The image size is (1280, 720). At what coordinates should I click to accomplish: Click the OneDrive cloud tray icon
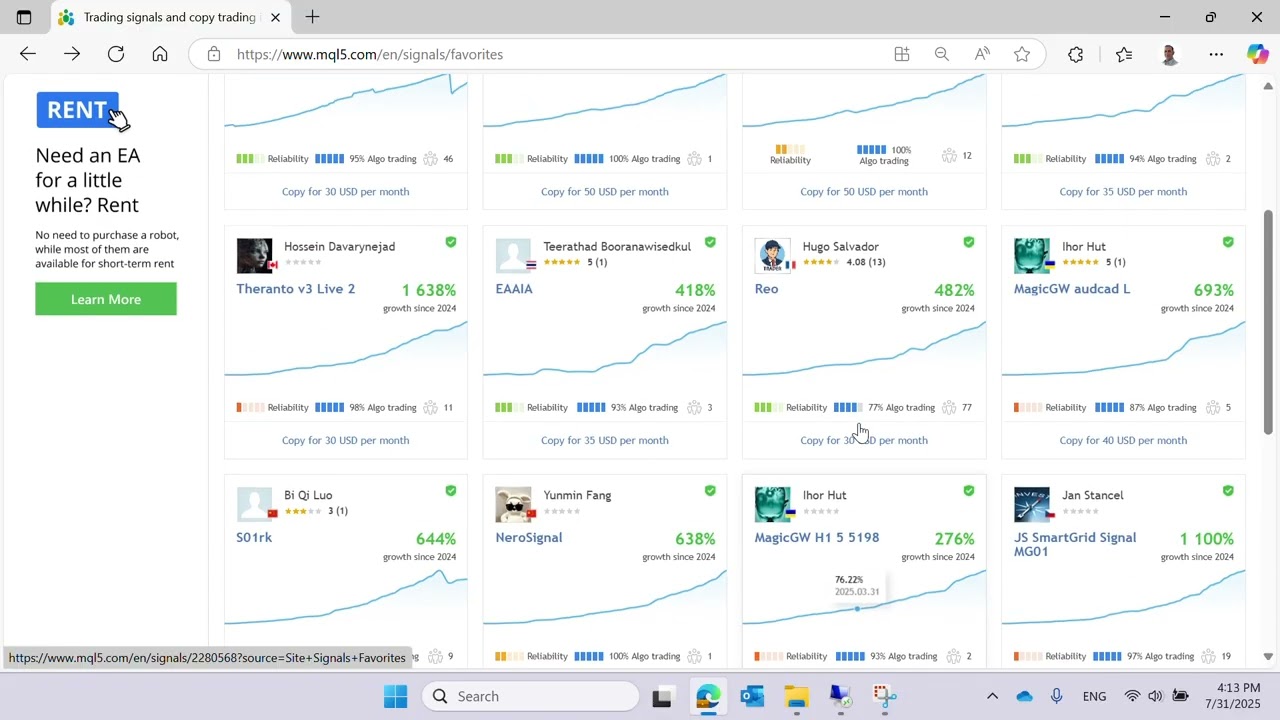pos(1024,696)
